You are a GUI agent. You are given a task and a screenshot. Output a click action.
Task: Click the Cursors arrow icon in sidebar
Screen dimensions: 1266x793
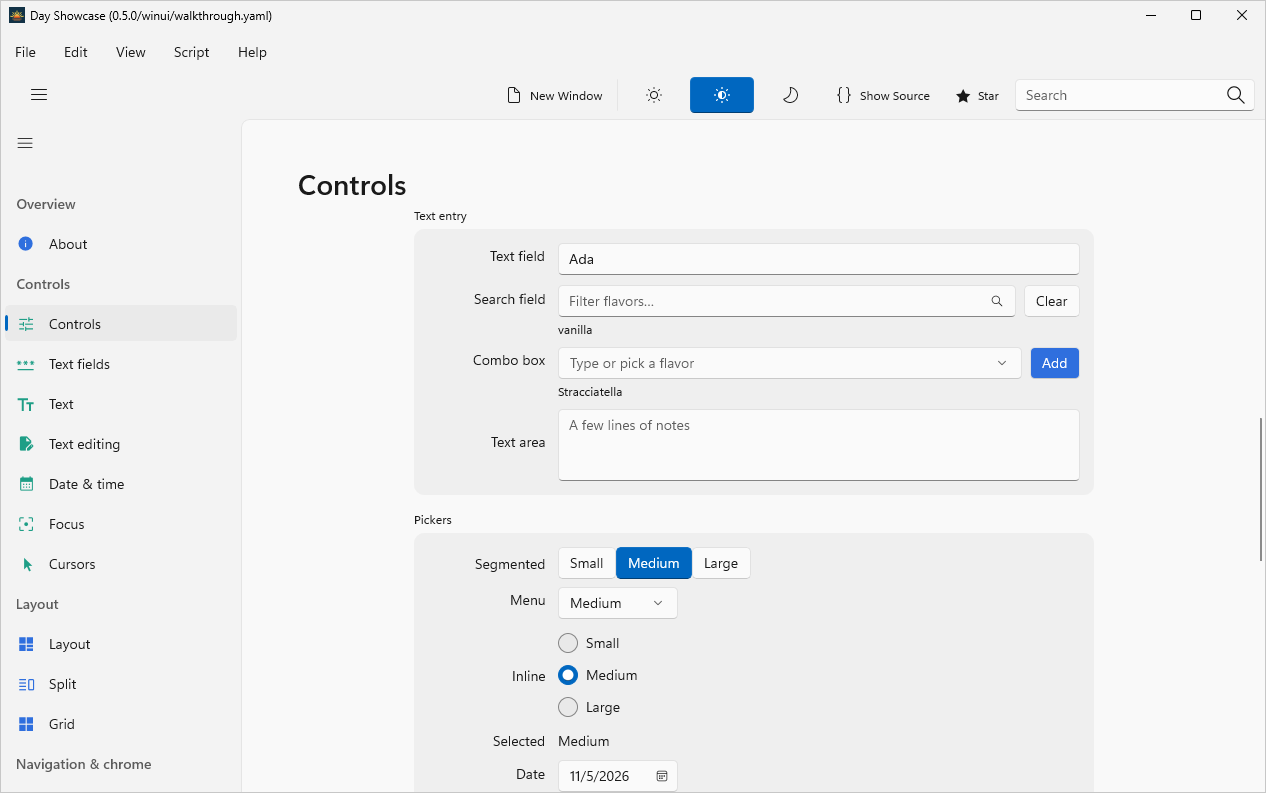(27, 564)
